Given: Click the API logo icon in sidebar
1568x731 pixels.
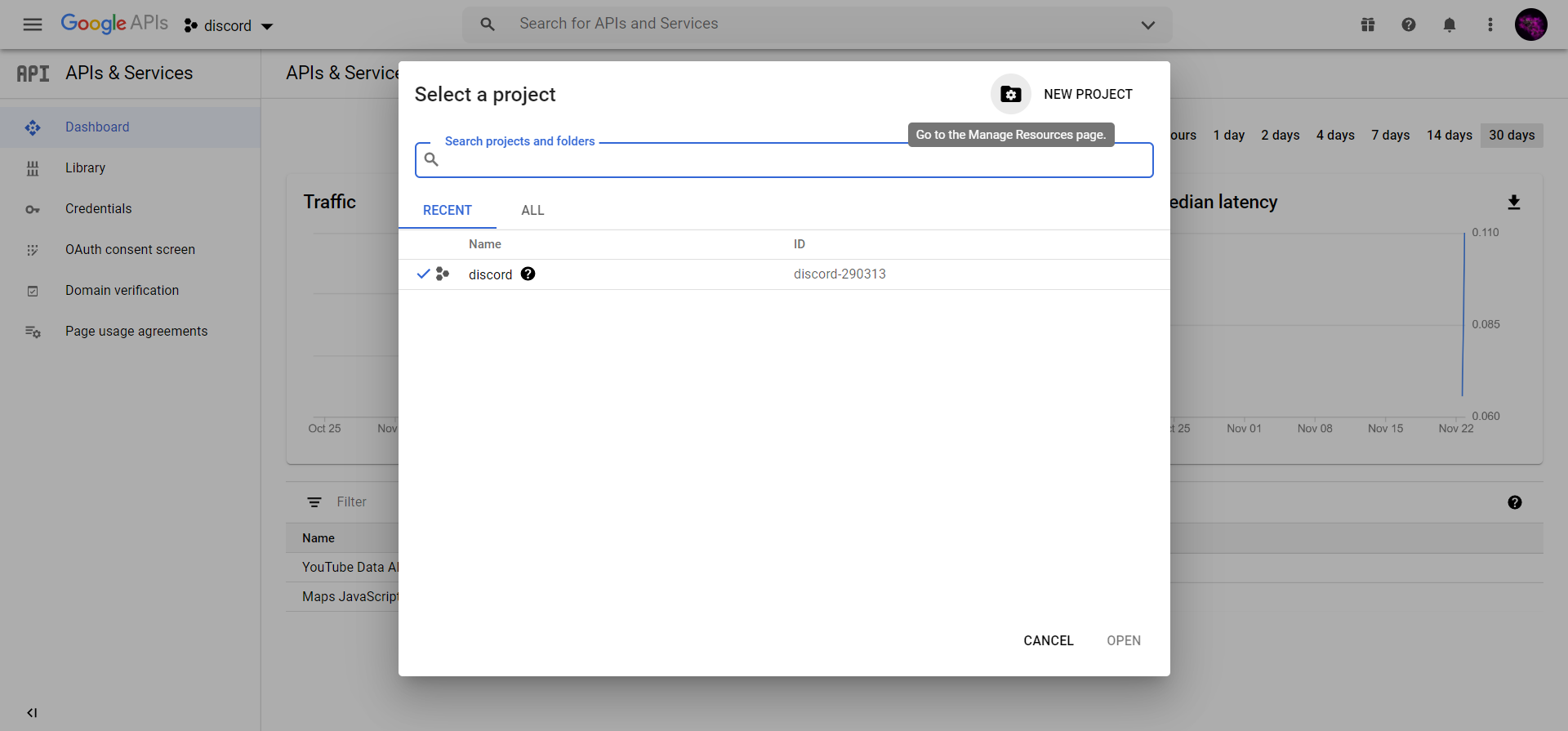Looking at the screenshot, I should click(x=33, y=74).
